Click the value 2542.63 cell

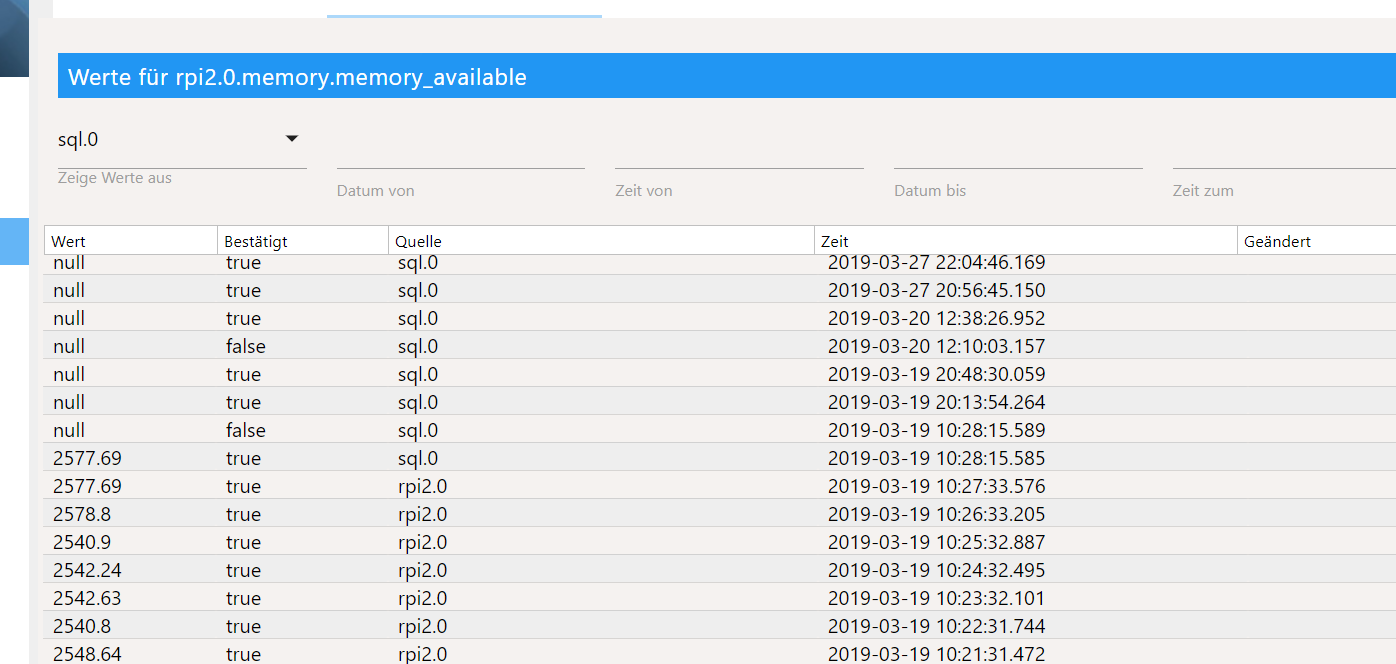(x=87, y=598)
